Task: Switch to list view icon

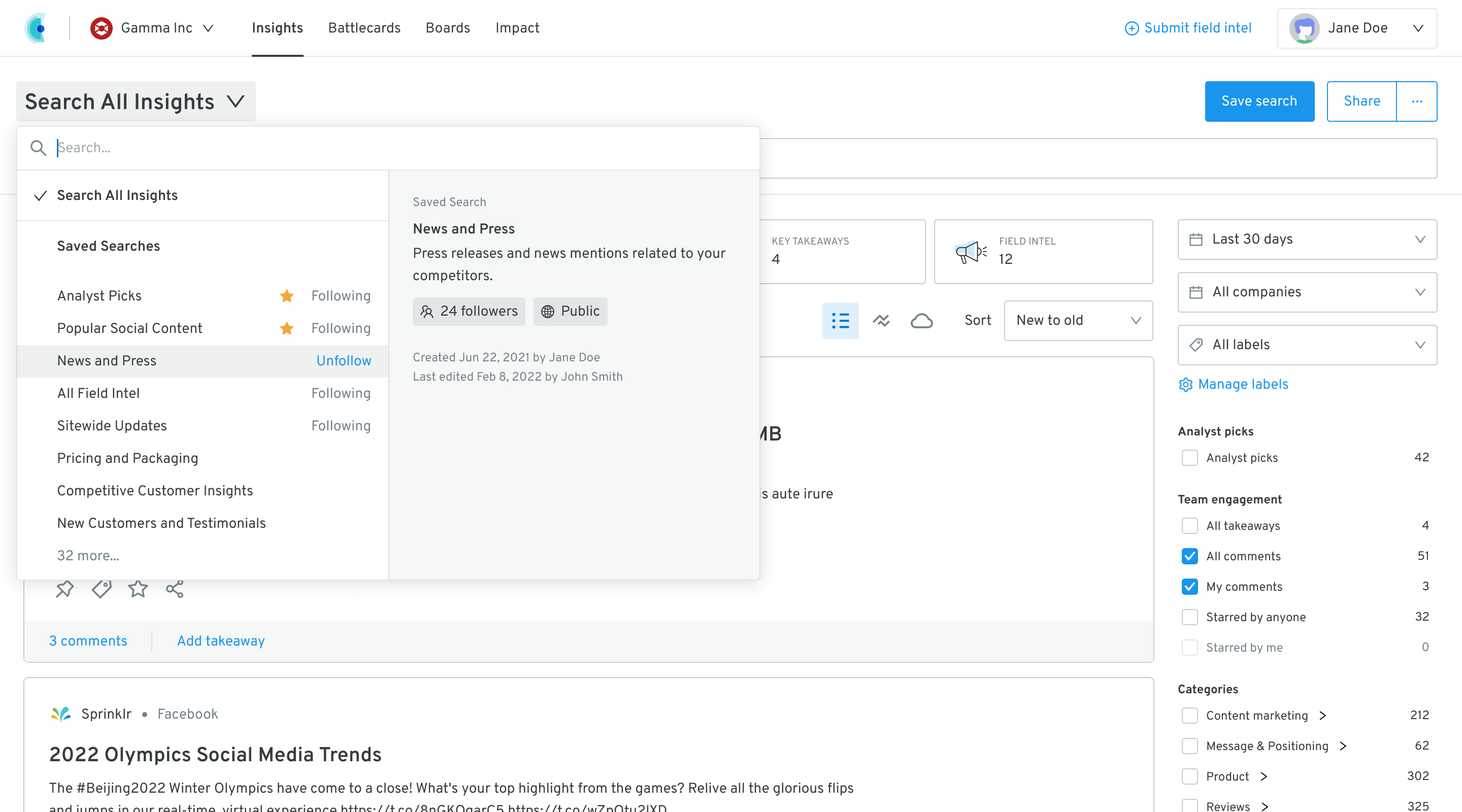Action: pyautogui.click(x=840, y=321)
